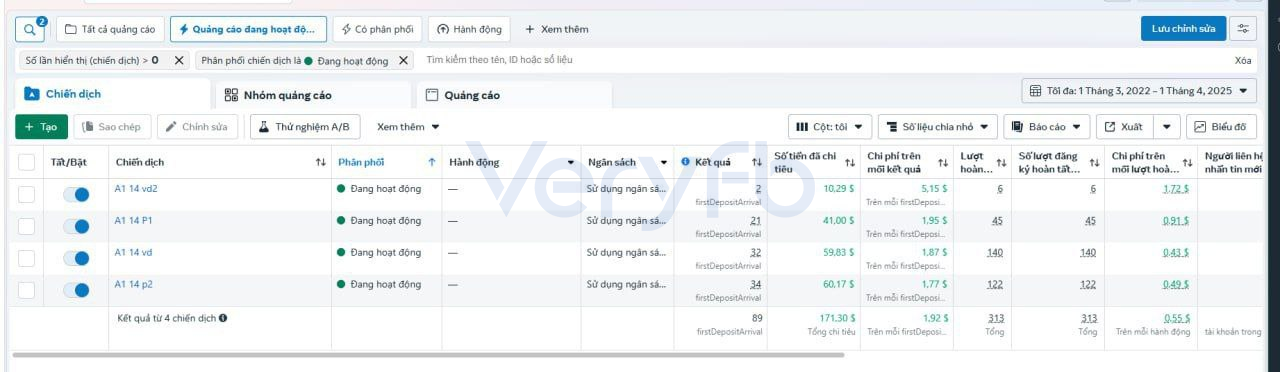1280x372 pixels.
Task: Remove the 'Phân phối chiến dịch' filter chip
Action: point(403,60)
